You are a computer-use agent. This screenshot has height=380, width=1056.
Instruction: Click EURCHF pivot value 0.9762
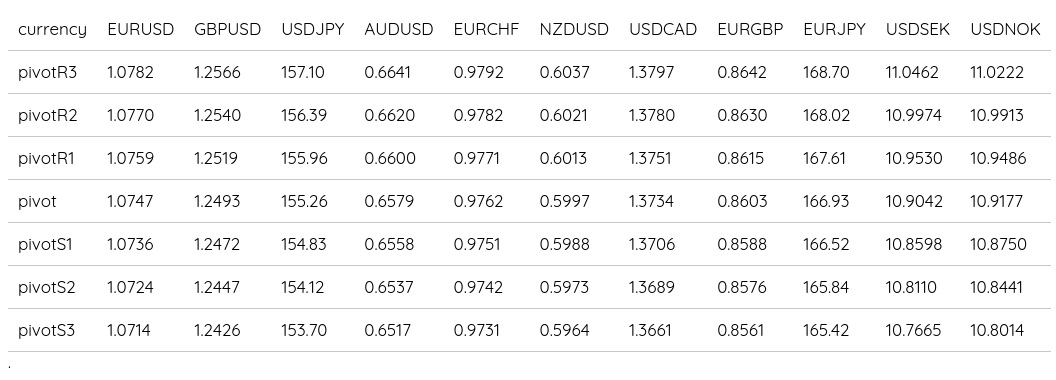click(478, 201)
